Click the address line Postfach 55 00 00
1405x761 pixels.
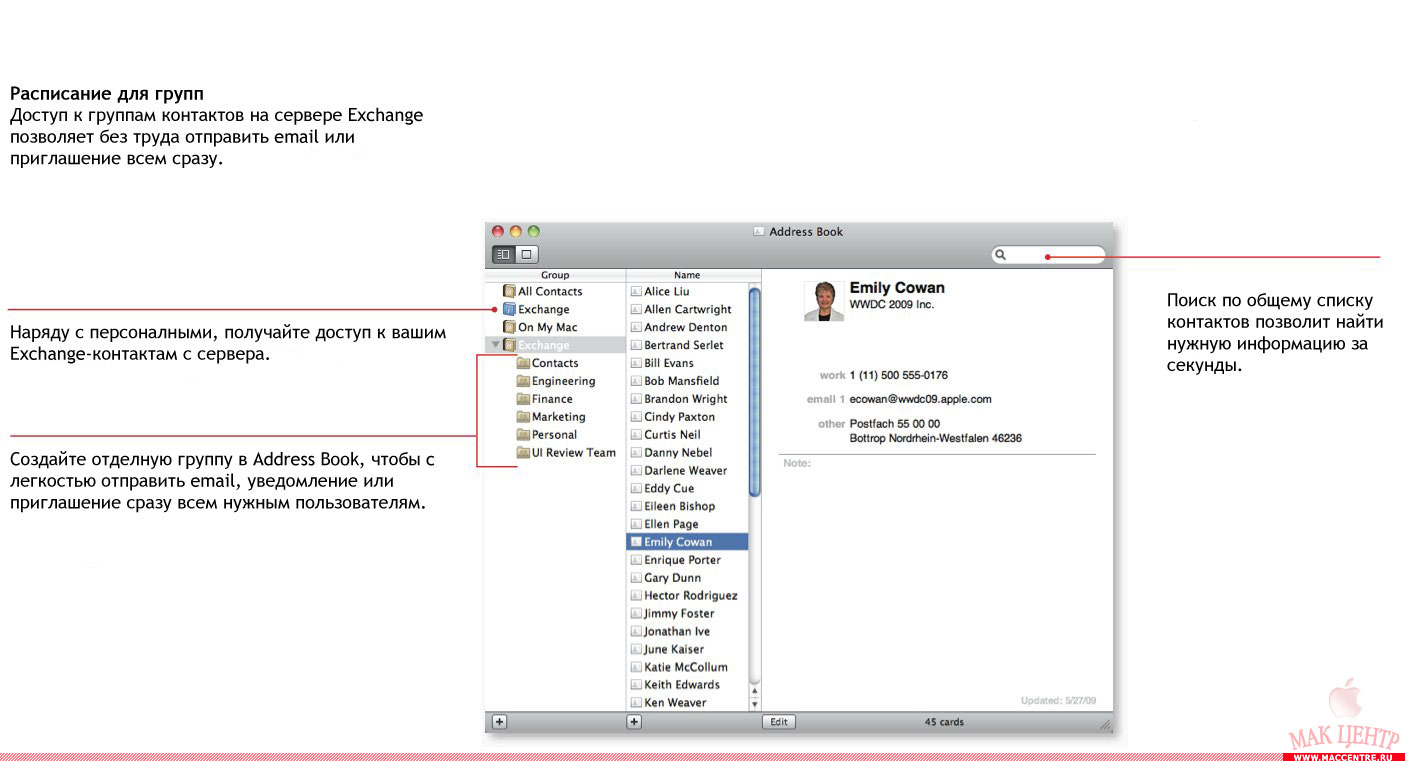[x=895, y=424]
